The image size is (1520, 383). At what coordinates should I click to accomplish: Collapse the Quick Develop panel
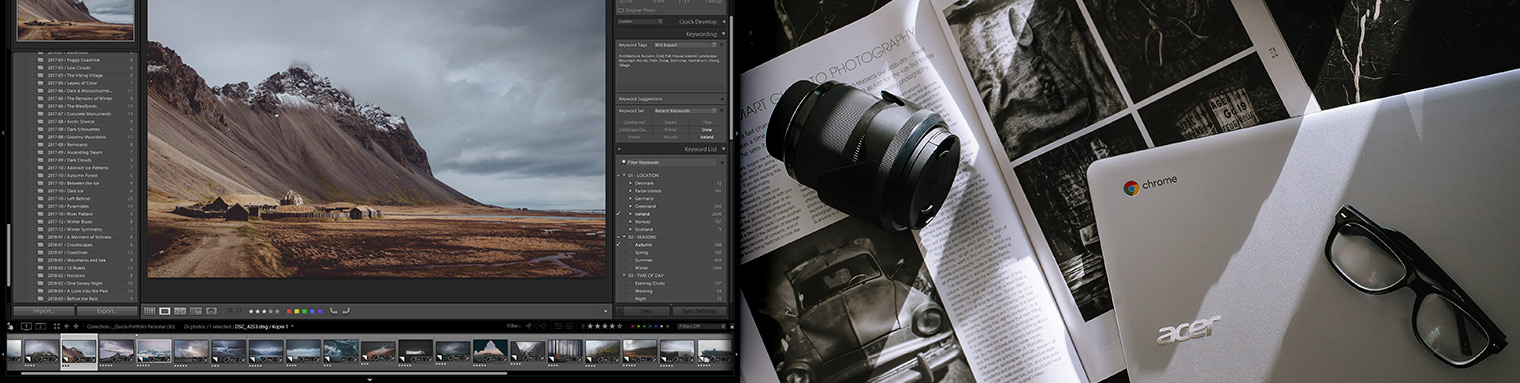[x=724, y=21]
